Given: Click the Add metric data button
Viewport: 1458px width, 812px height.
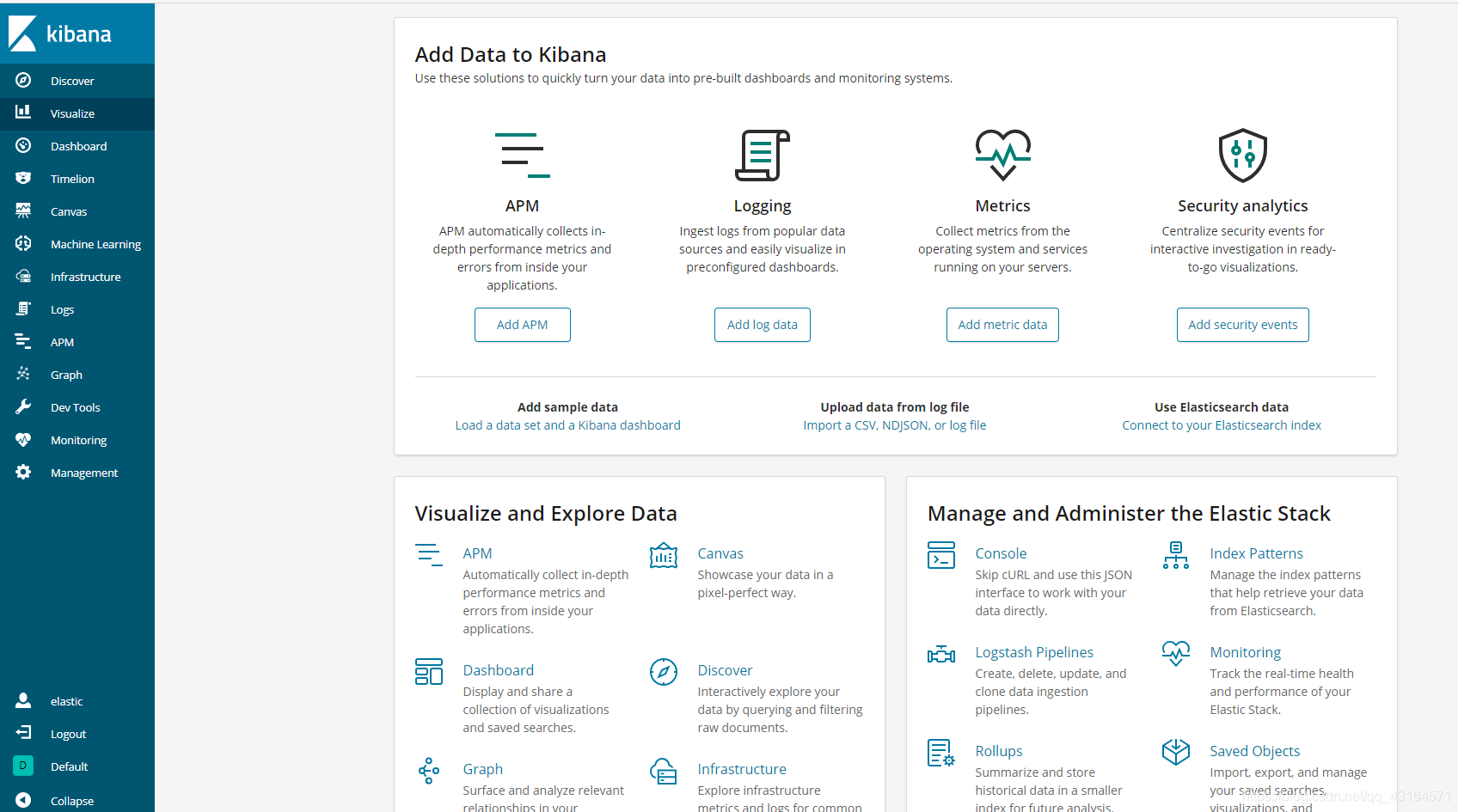Looking at the screenshot, I should point(1002,325).
